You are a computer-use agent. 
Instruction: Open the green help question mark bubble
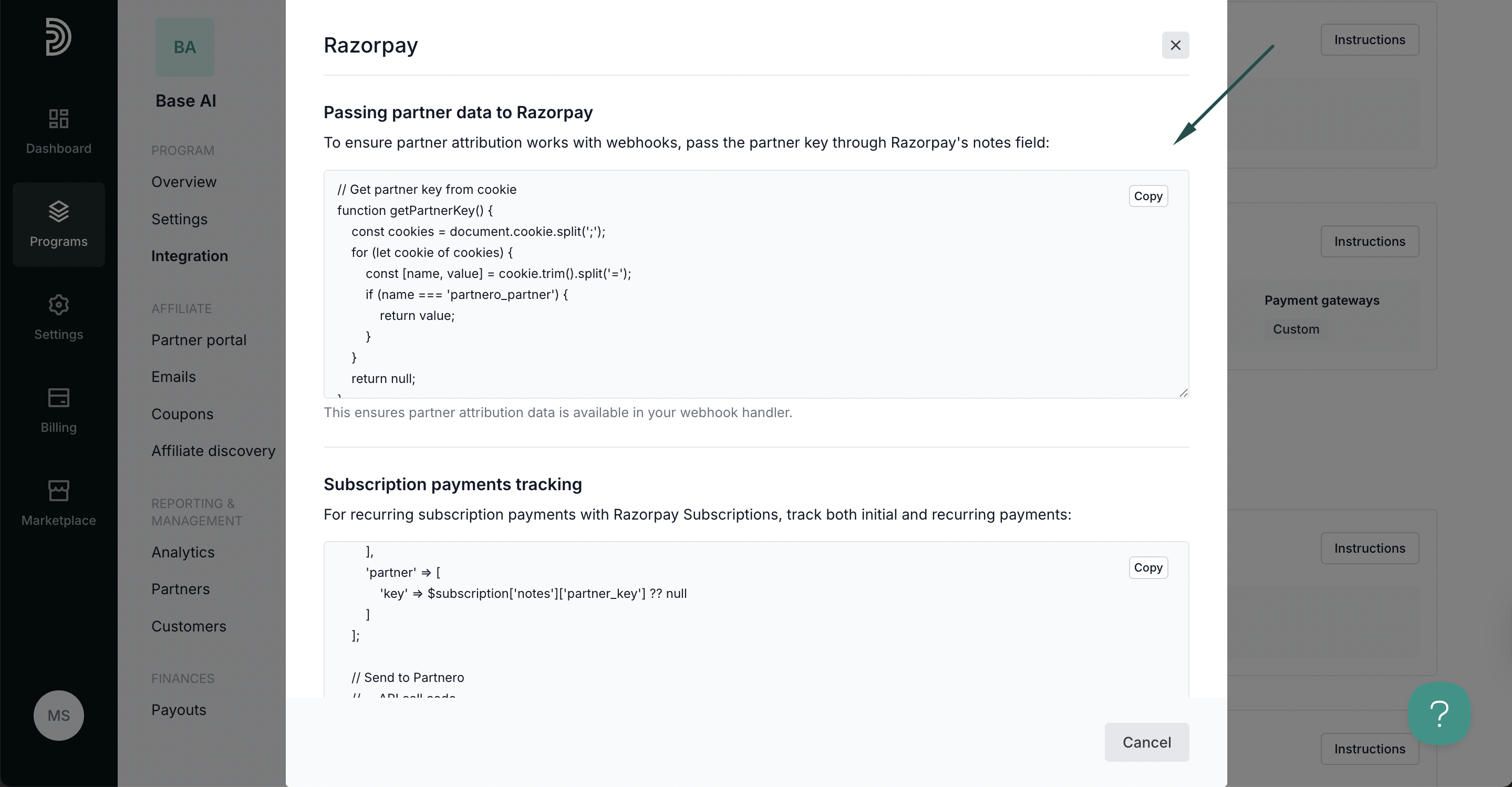point(1439,713)
